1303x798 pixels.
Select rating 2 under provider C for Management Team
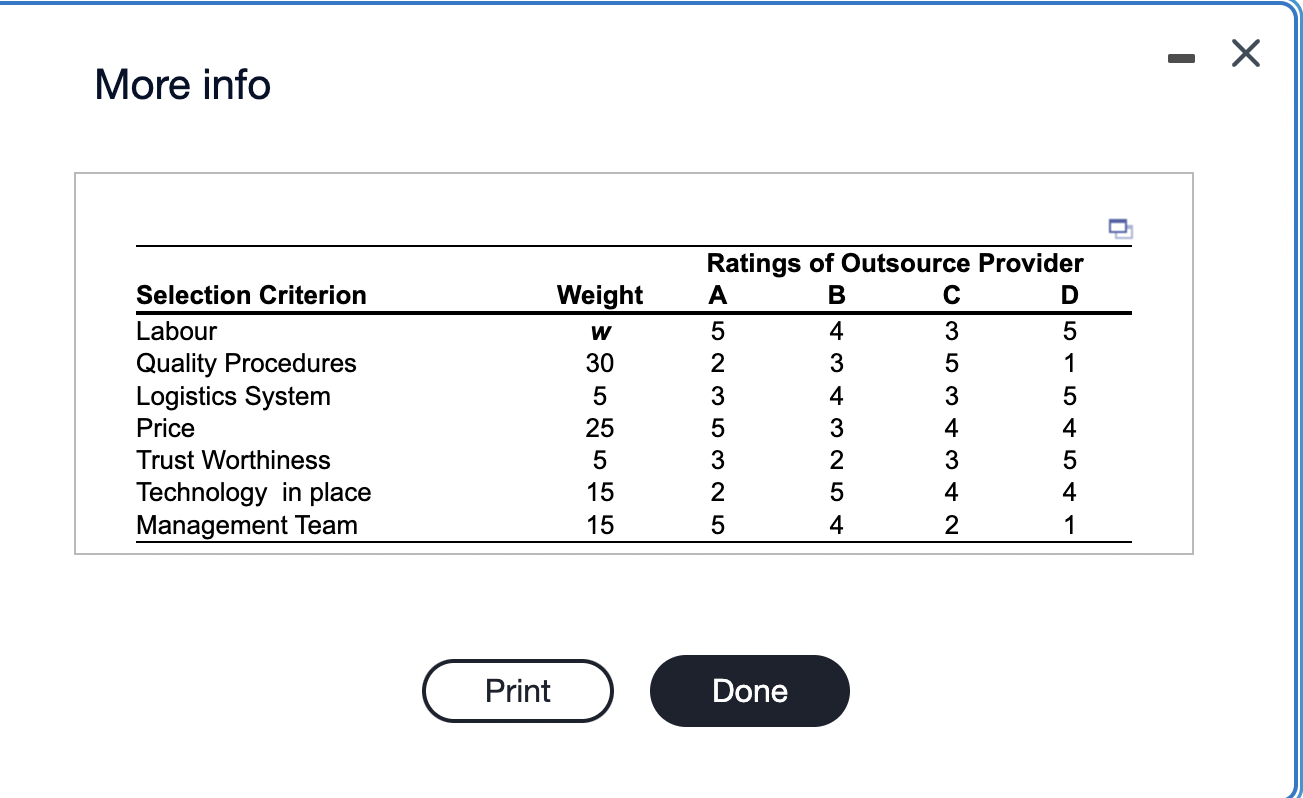pyautogui.click(x=951, y=524)
